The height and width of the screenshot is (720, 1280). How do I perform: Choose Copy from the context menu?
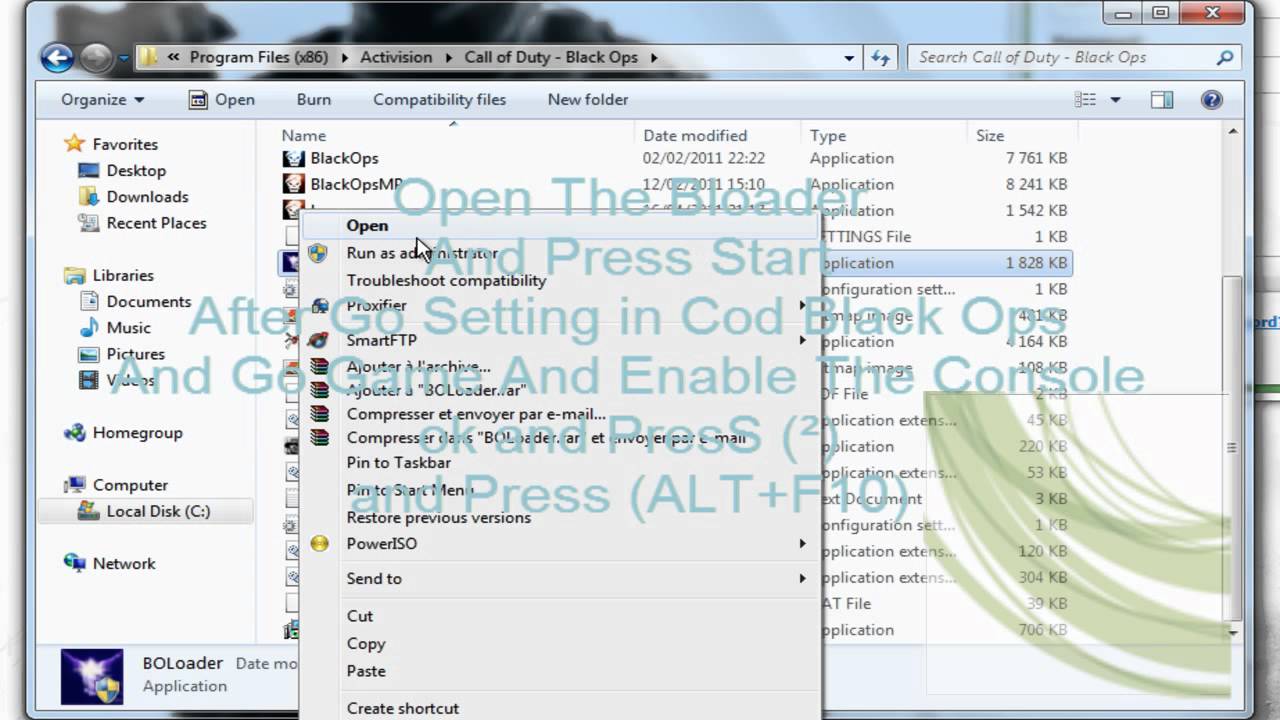pos(365,643)
